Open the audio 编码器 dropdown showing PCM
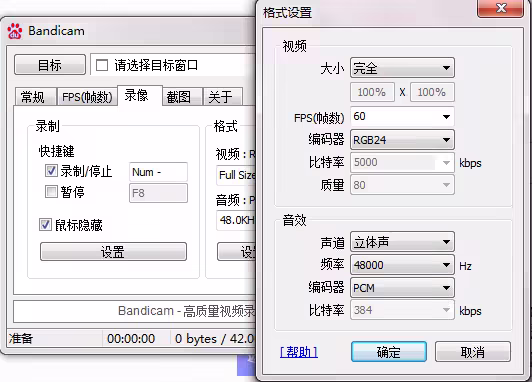This screenshot has height=382, width=532. 402,288
